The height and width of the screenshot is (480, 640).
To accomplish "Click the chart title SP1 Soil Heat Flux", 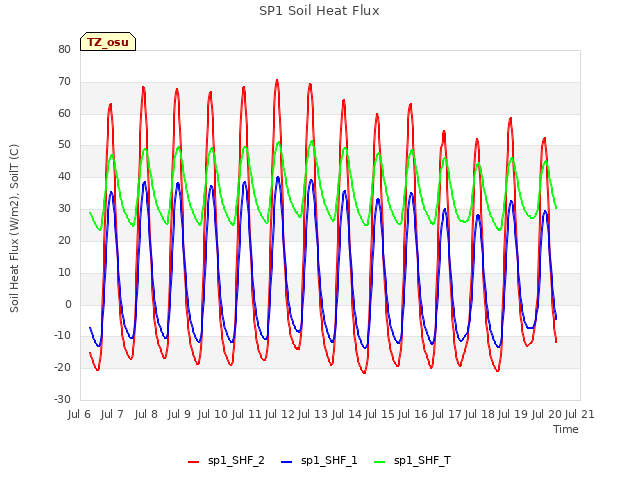I will pyautogui.click(x=319, y=11).
